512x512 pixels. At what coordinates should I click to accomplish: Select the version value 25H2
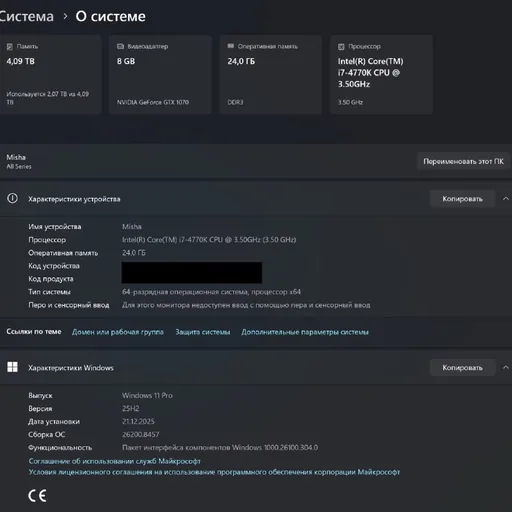click(131, 408)
